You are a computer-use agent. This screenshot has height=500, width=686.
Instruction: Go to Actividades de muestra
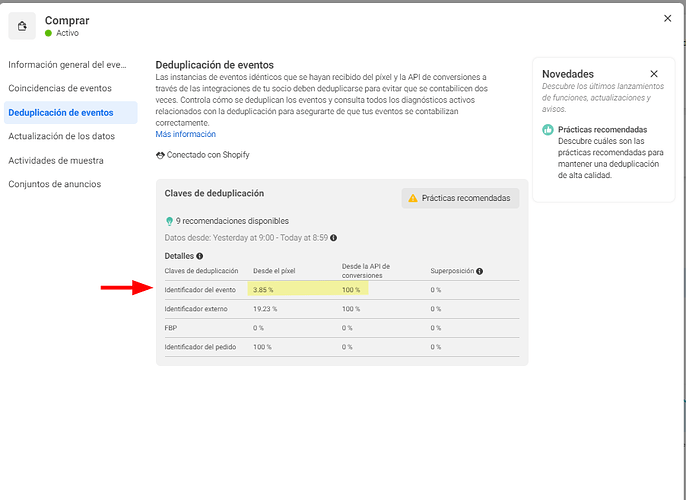56,161
